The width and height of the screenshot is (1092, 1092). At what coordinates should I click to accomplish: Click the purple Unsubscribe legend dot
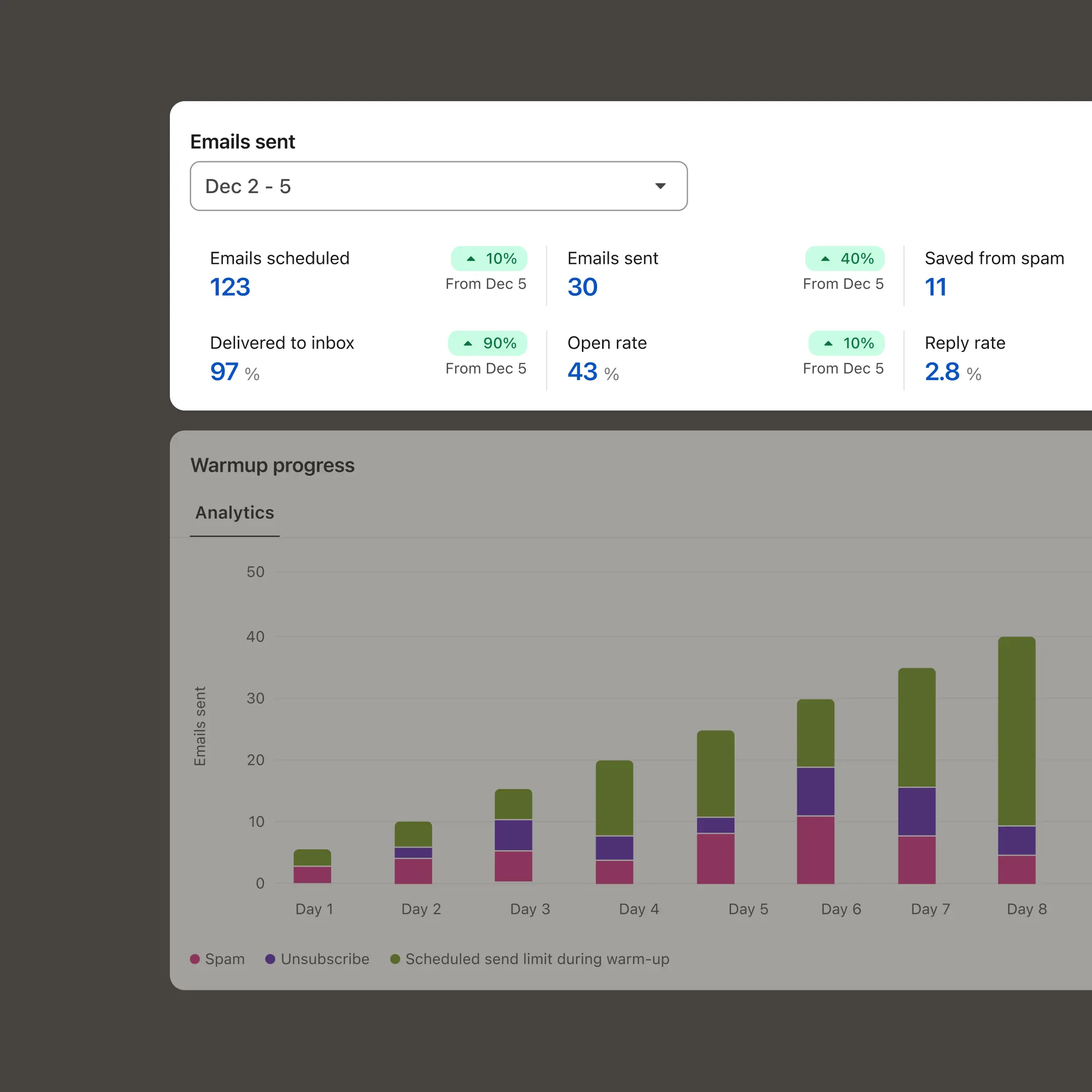pos(269,959)
